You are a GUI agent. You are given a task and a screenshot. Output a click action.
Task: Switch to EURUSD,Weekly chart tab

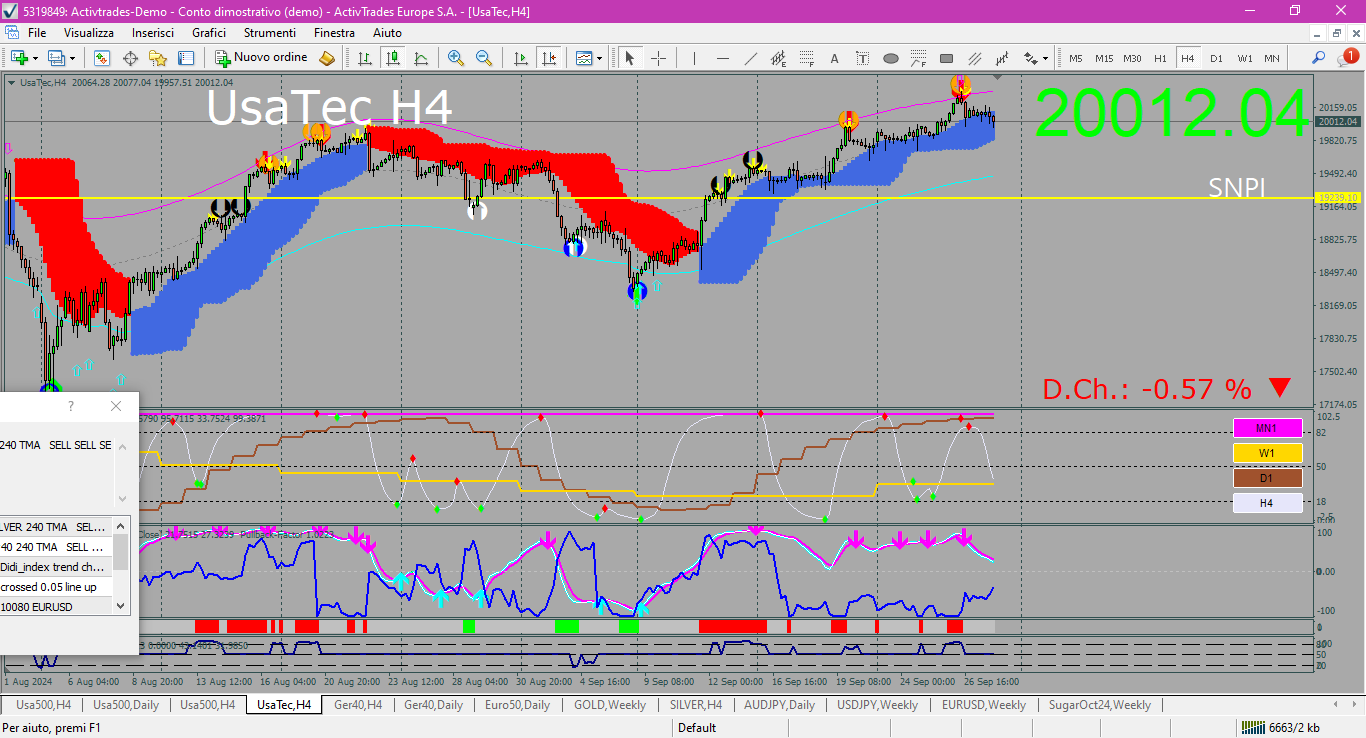pos(984,705)
